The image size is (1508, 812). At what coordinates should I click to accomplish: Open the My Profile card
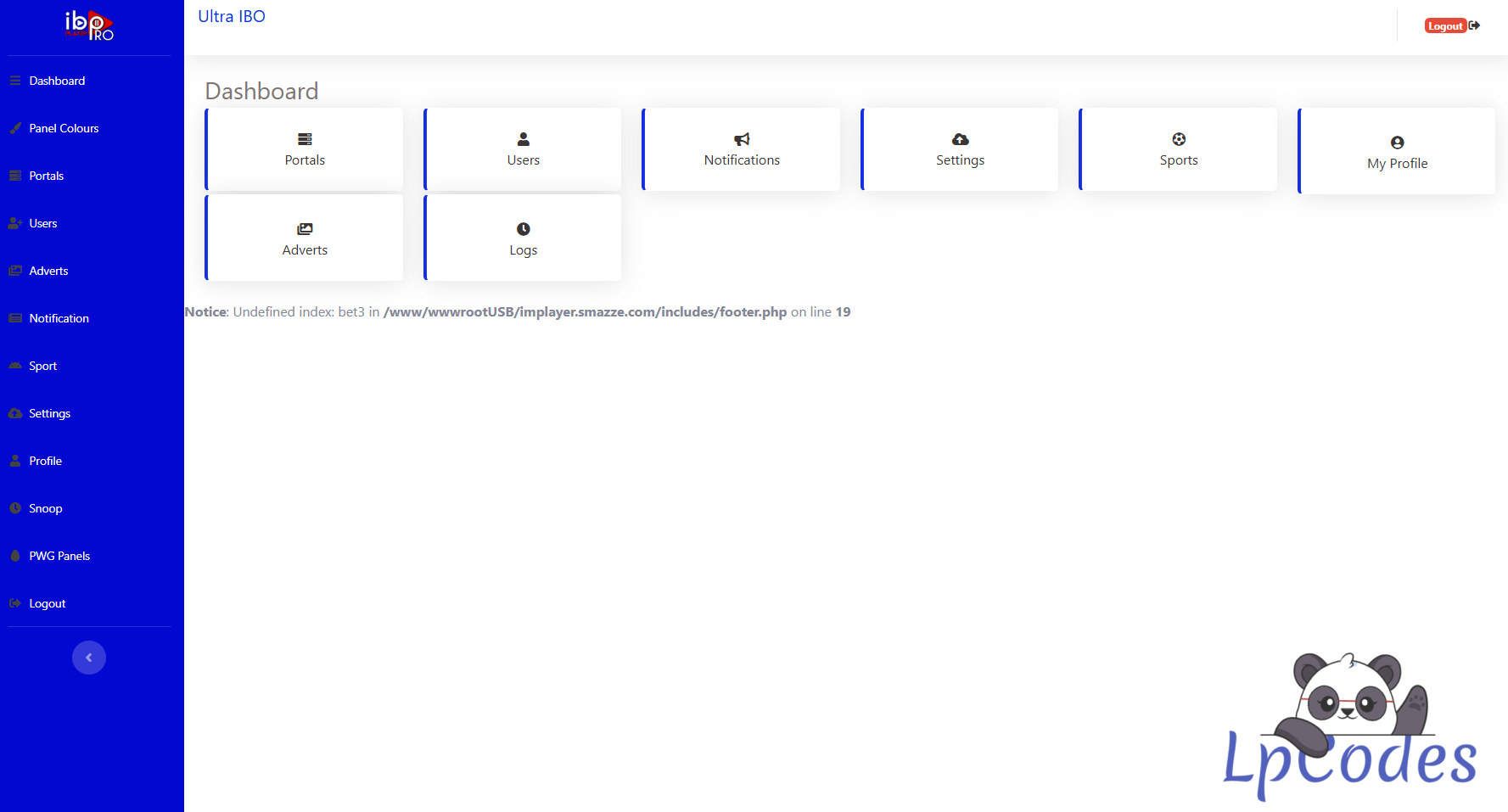click(1397, 153)
